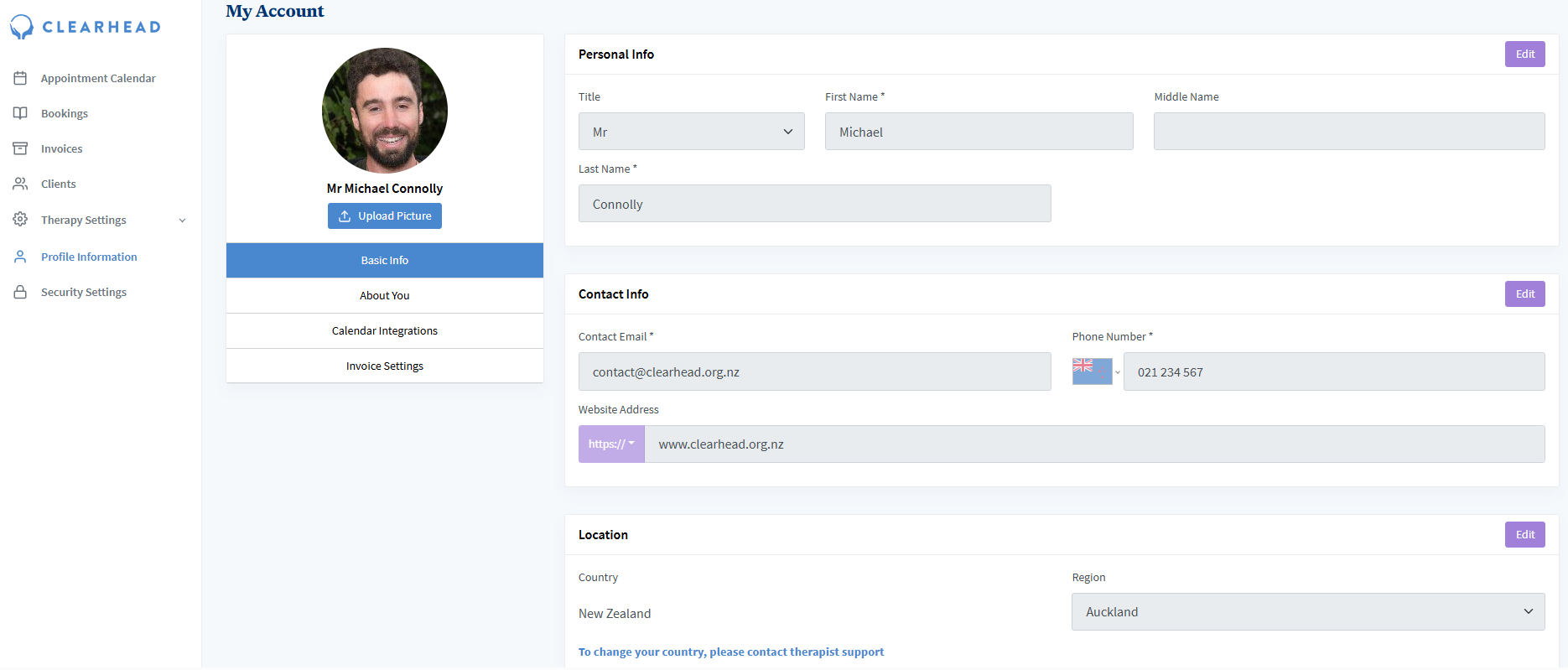This screenshot has width=1568, height=670.
Task: Click the contact therapist support link
Action: [x=730, y=652]
